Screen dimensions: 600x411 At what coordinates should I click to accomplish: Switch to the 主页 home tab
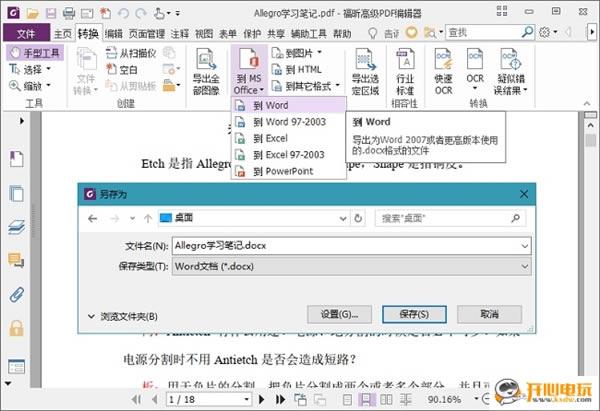62,34
